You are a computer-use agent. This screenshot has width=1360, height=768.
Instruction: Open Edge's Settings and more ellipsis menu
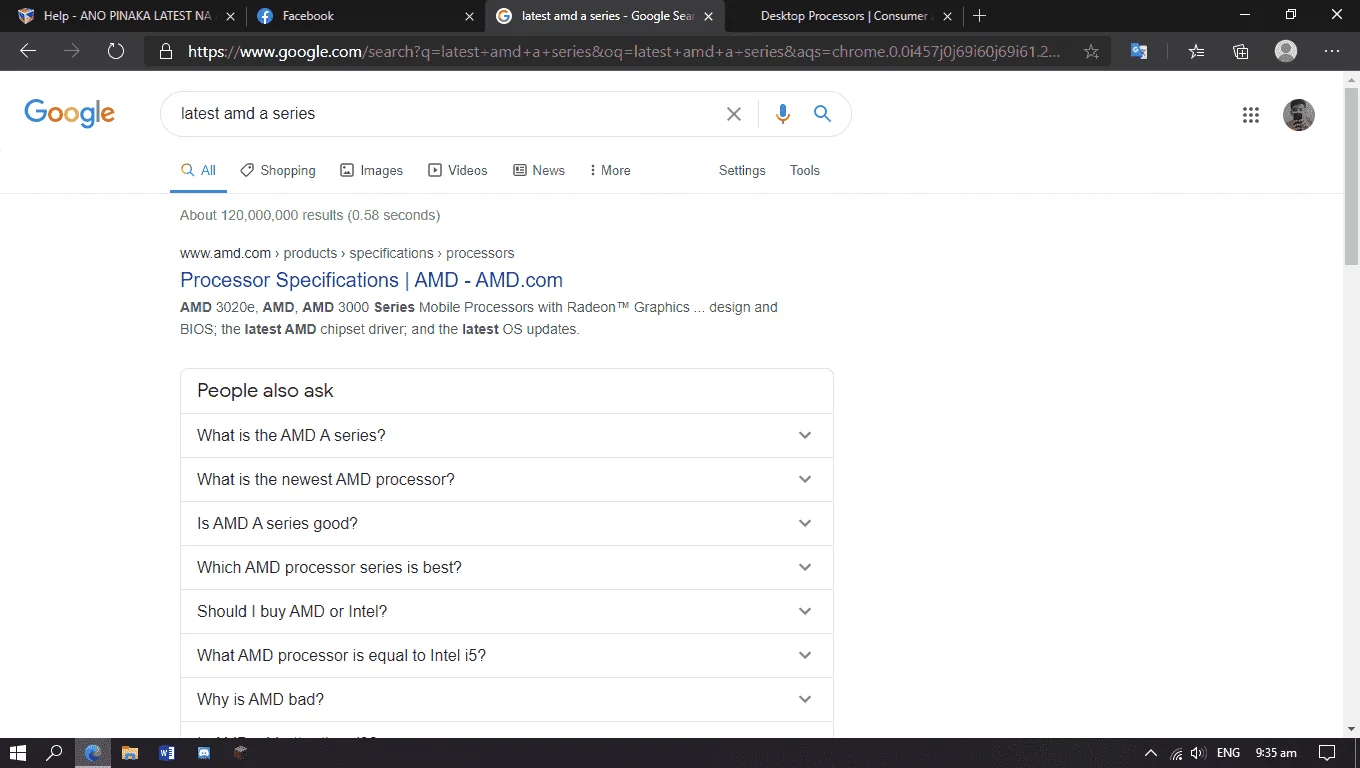click(x=1332, y=52)
